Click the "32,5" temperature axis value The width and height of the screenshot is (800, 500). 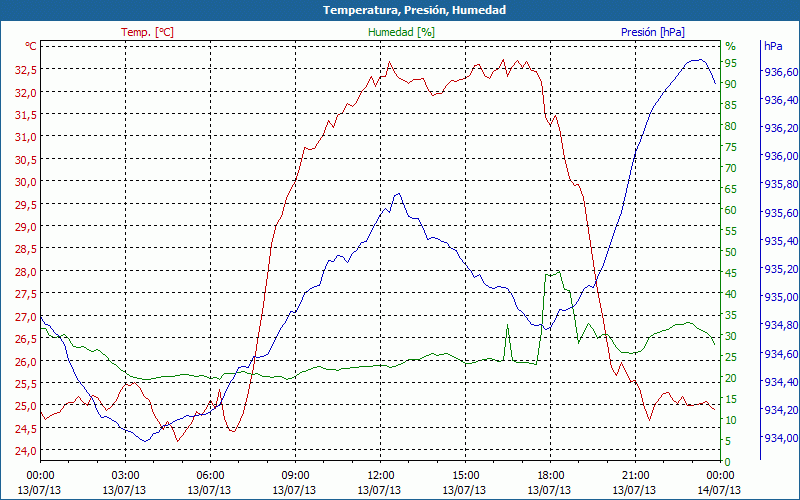(x=26, y=70)
